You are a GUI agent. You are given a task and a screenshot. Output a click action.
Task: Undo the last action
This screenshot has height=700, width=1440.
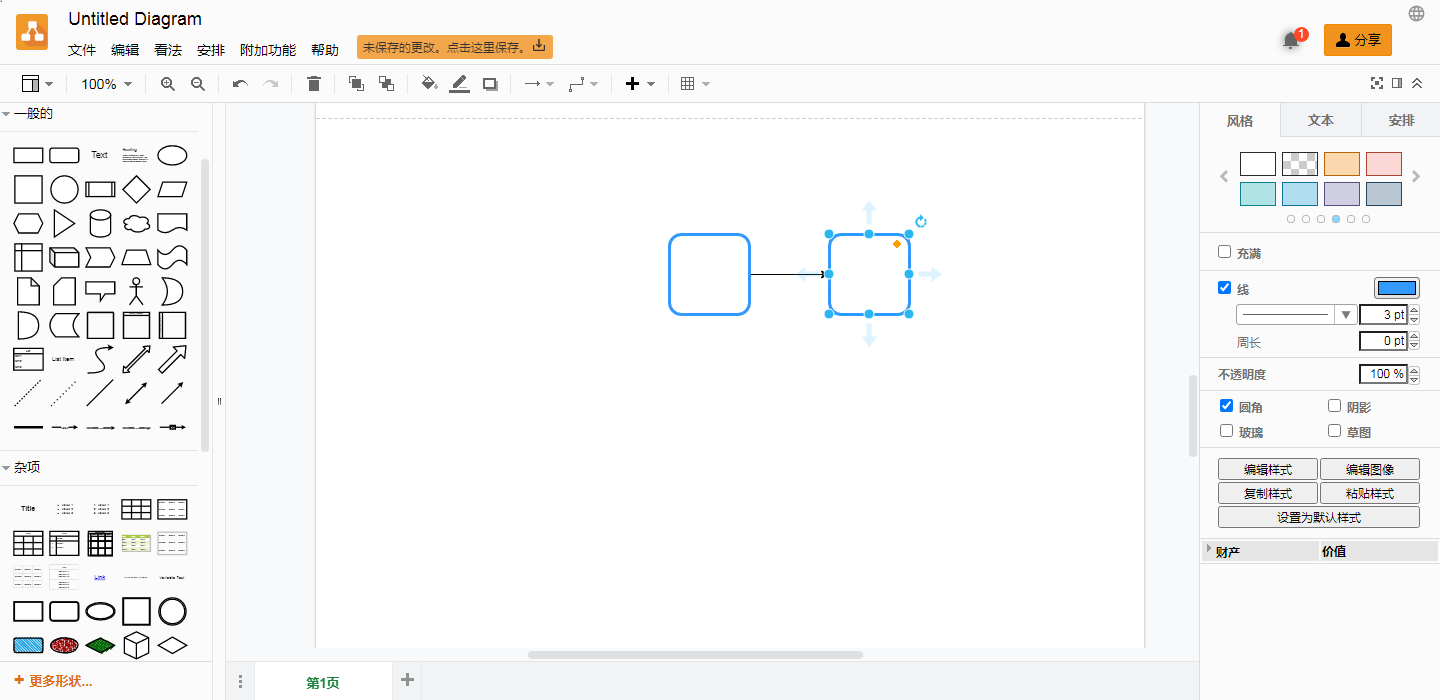click(240, 84)
